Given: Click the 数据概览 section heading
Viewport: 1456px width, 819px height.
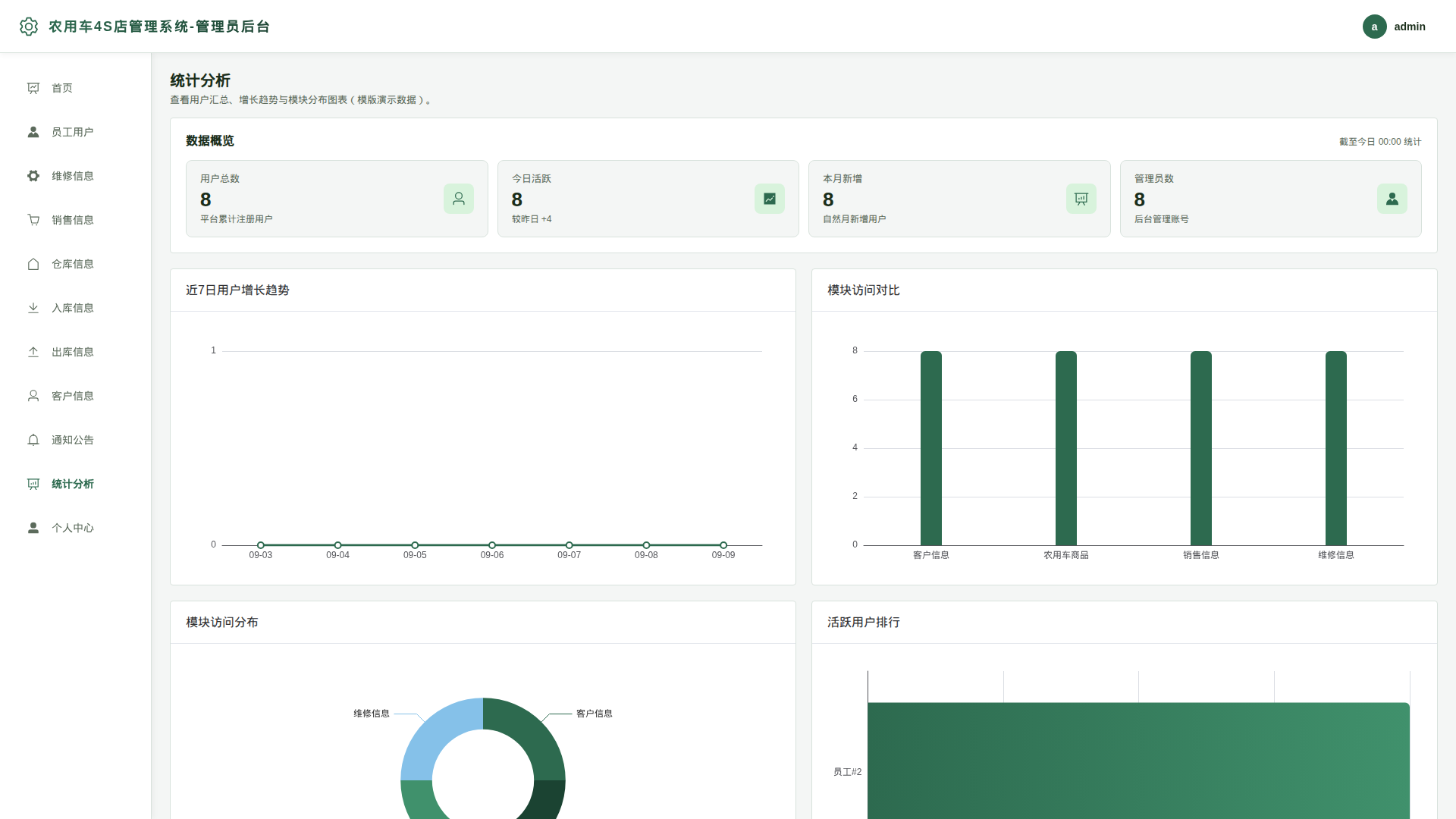Looking at the screenshot, I should coord(210,141).
